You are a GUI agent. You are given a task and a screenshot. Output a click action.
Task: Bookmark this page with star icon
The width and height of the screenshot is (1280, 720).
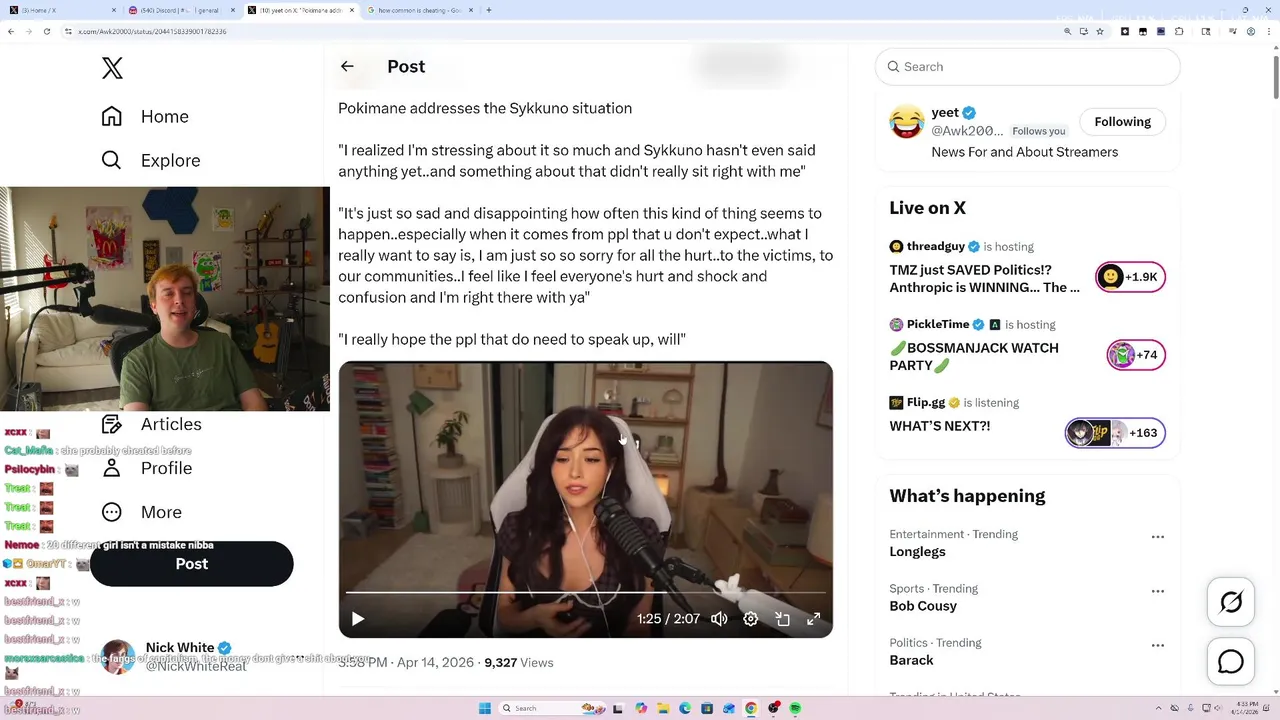pyautogui.click(x=1100, y=31)
